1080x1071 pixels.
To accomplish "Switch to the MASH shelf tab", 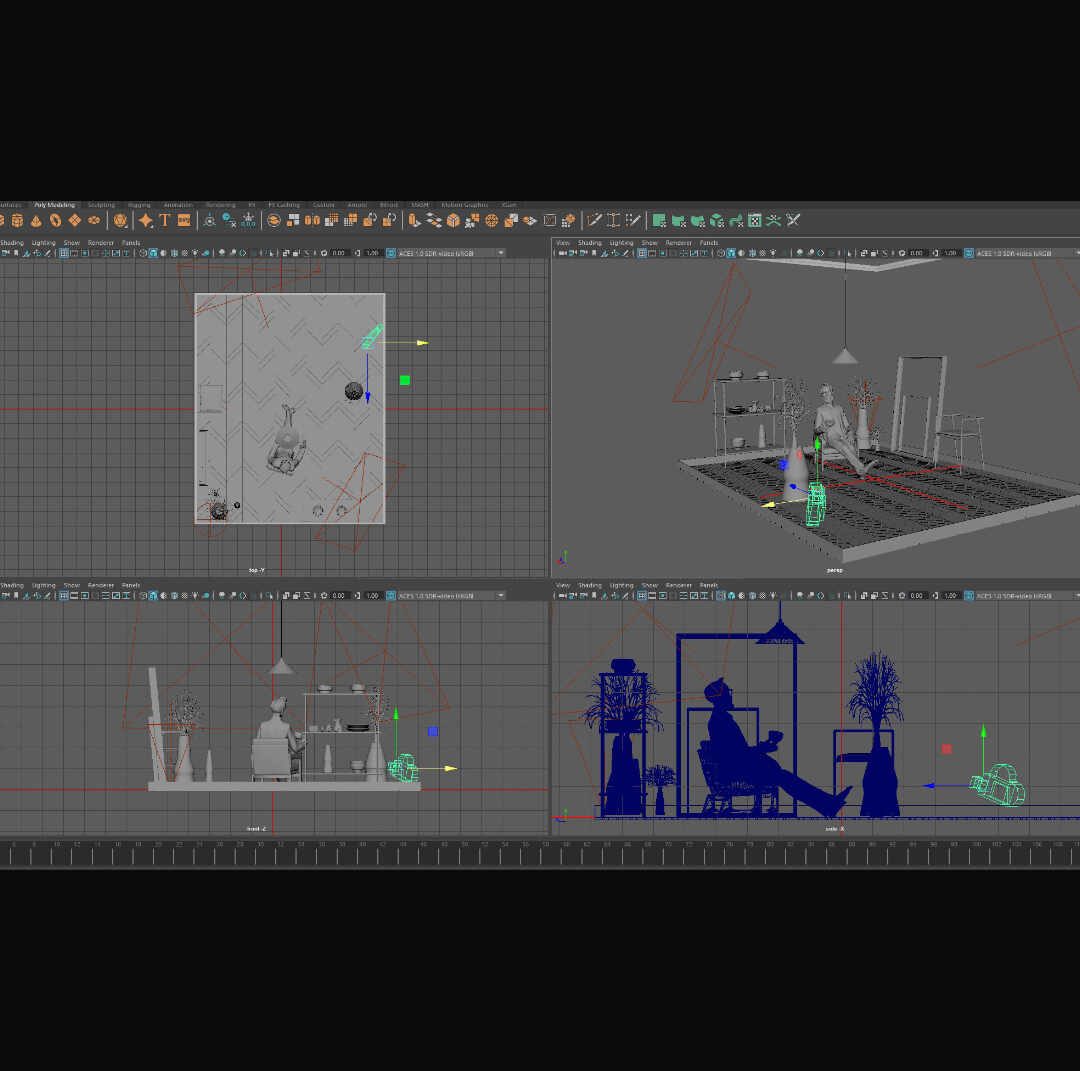I will [x=419, y=205].
